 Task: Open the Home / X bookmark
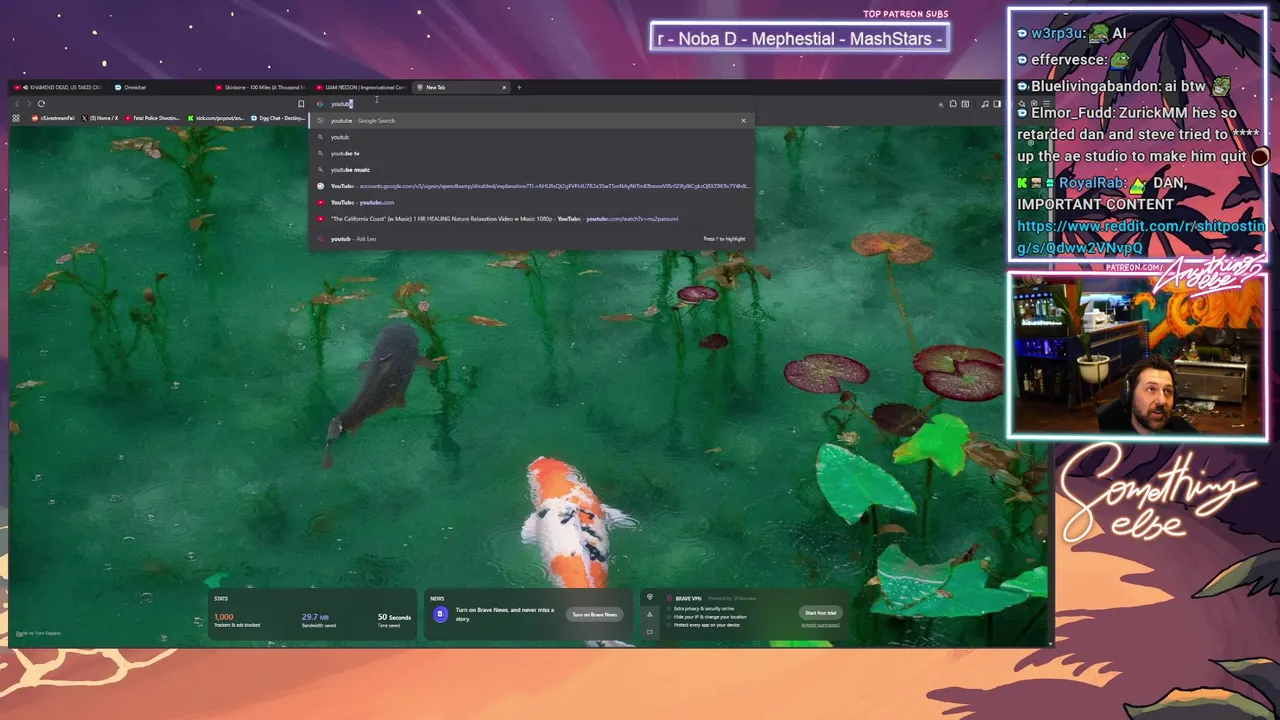pyautogui.click(x=100, y=118)
